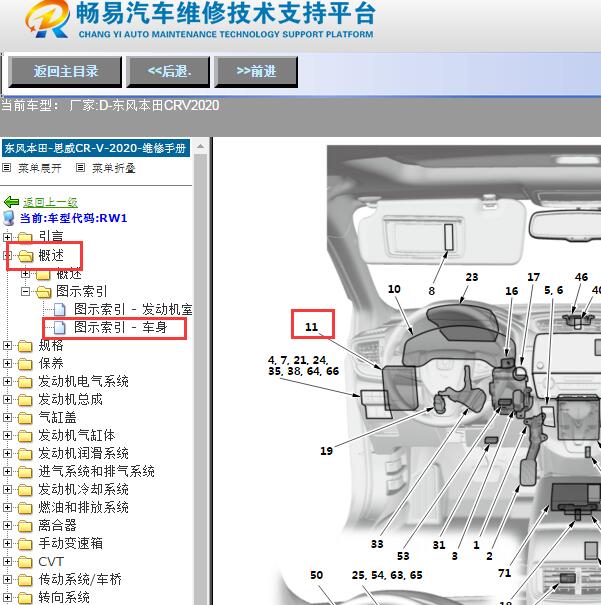Image resolution: width=601 pixels, height=605 pixels.
Task: Click the 图示索引 open folder icon
Action: [44, 292]
